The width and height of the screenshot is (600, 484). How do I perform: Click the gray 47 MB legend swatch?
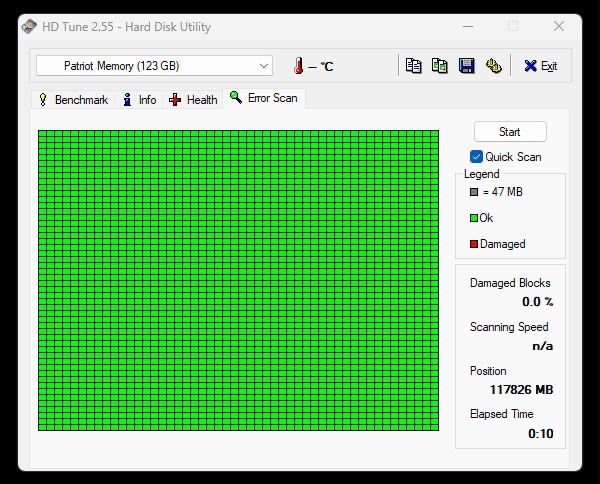tap(474, 192)
